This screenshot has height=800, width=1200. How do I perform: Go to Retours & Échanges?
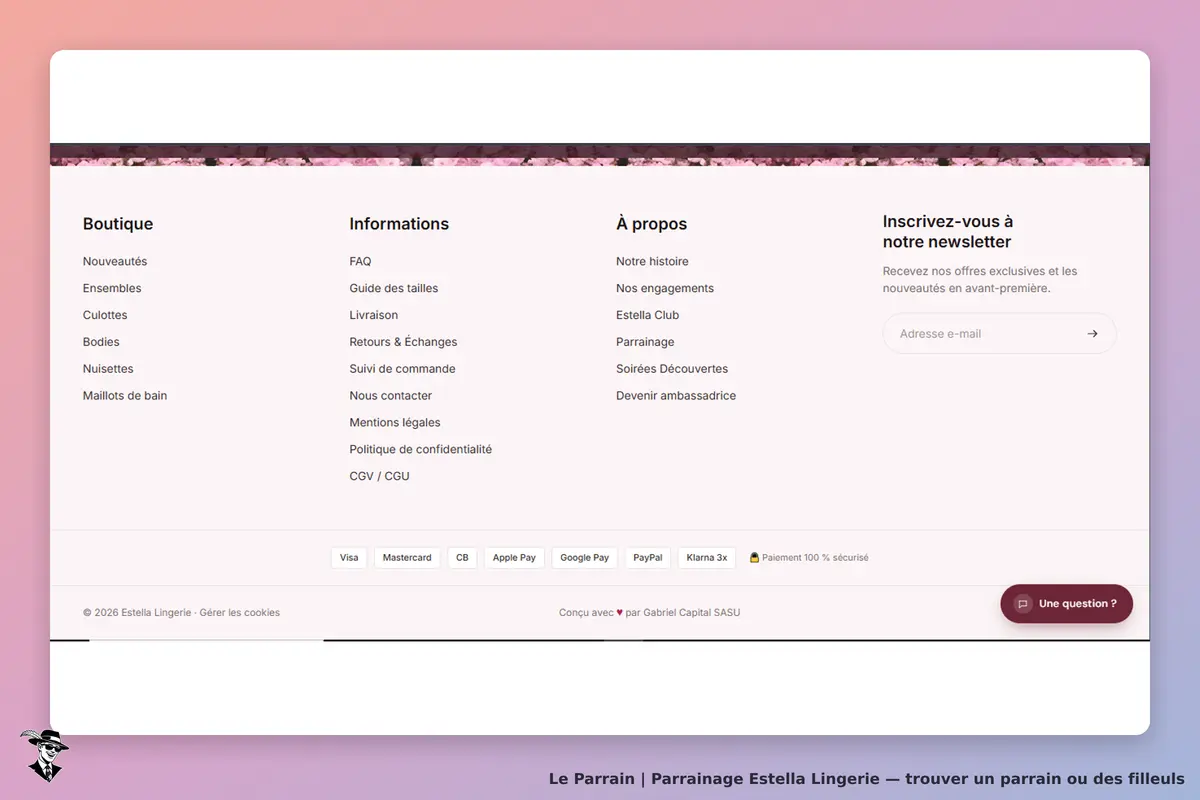click(403, 342)
